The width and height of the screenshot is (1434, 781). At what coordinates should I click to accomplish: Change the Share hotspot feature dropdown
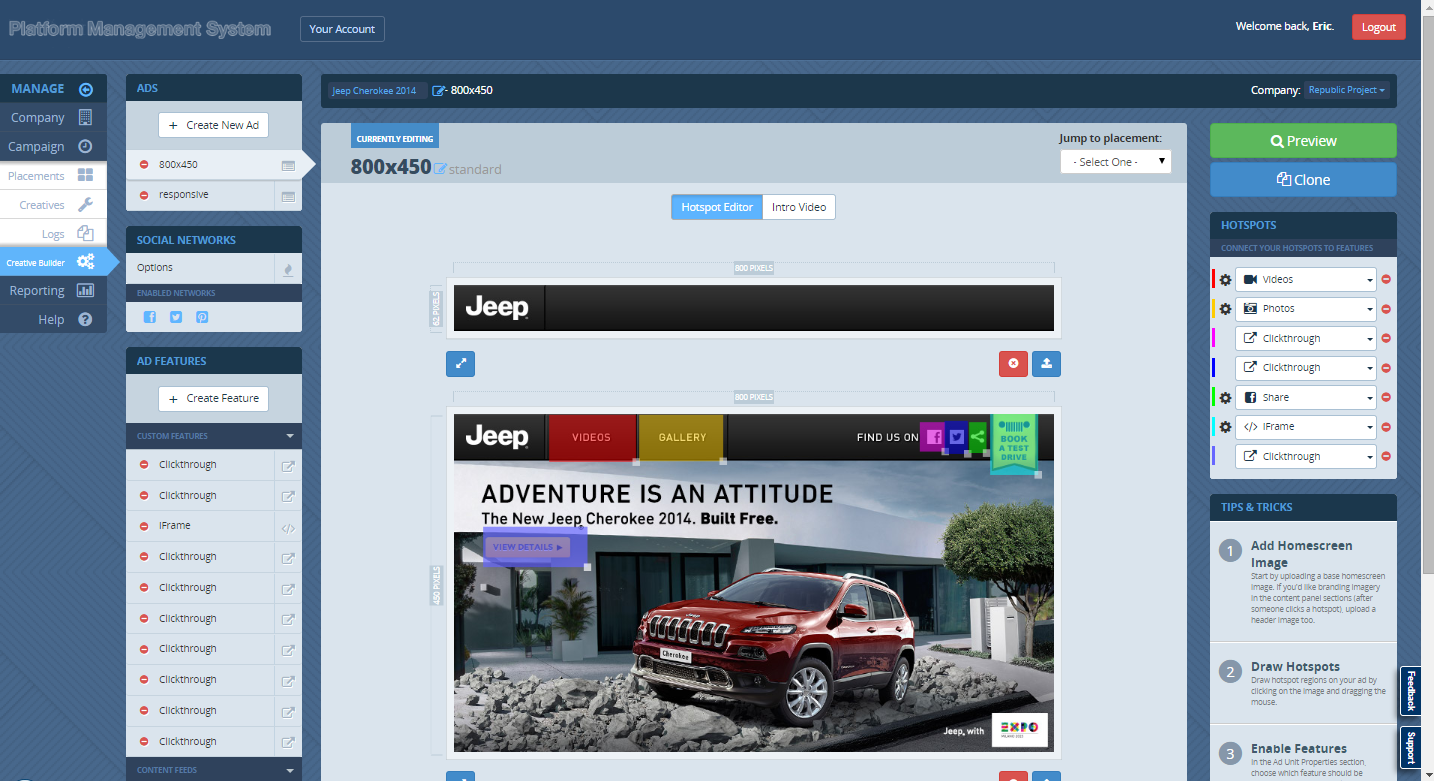(1305, 397)
